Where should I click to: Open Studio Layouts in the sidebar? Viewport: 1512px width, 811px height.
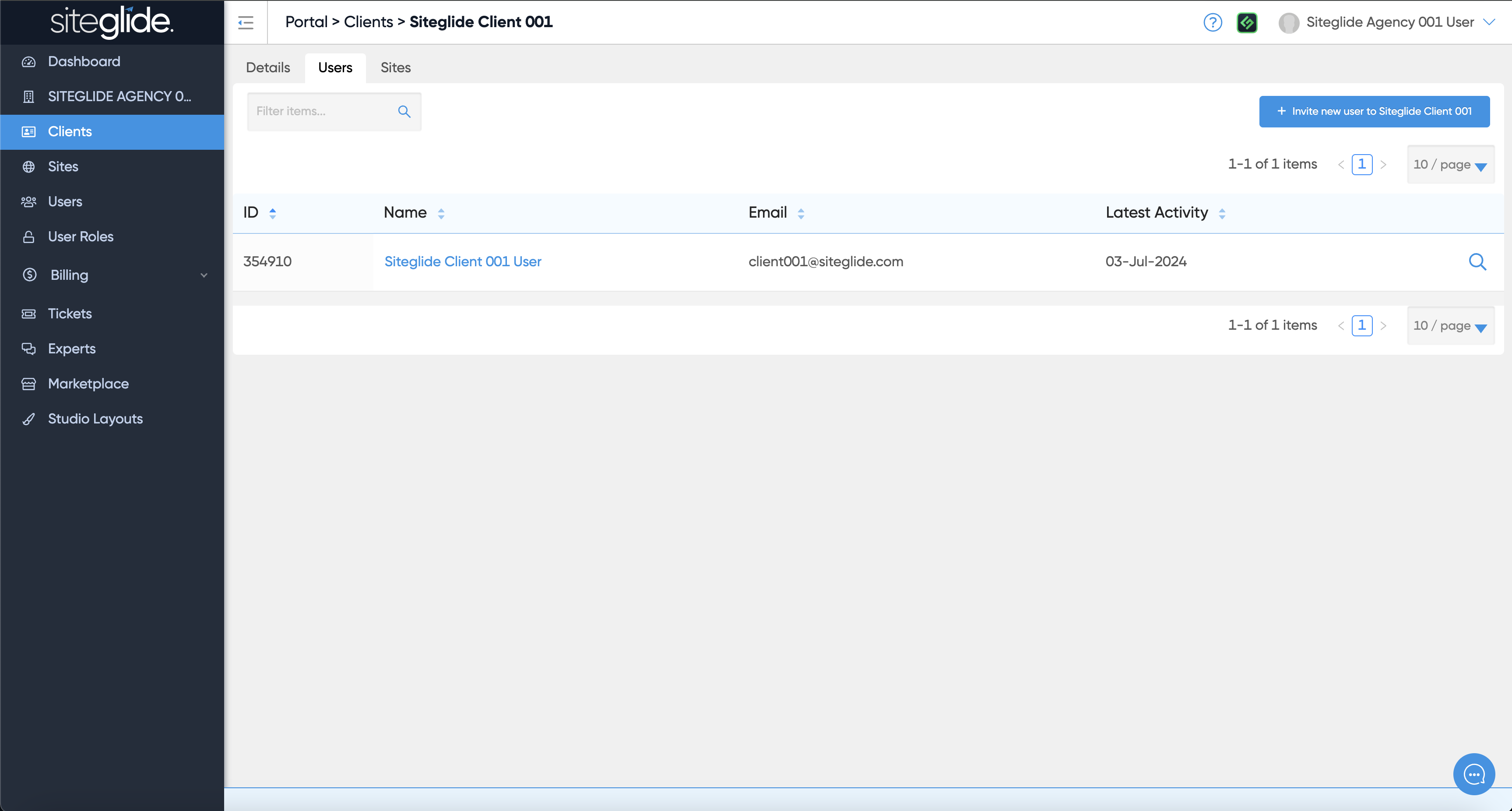(x=95, y=419)
